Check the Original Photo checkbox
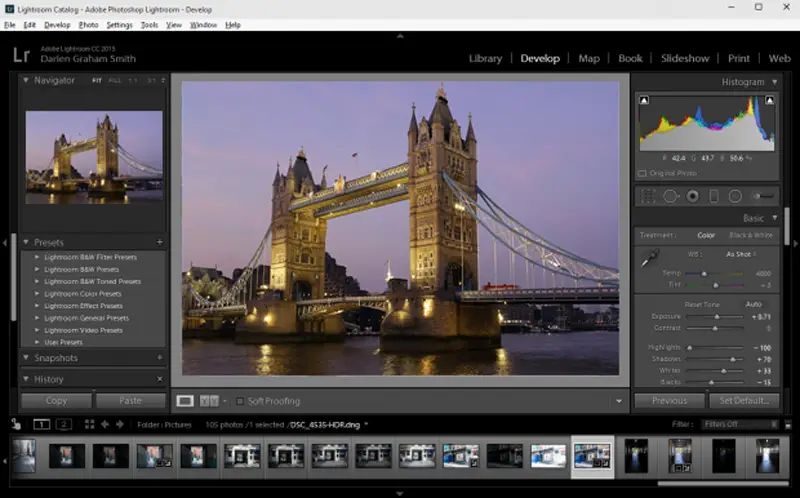Screen dimensions: 800x498 click(x=644, y=173)
